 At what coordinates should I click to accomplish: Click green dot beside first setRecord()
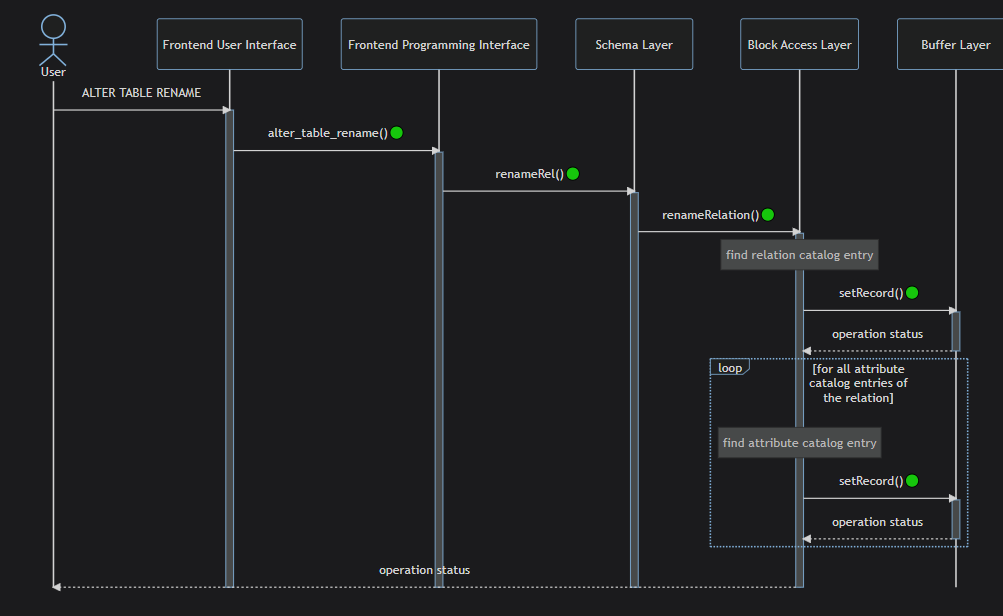pos(912,292)
